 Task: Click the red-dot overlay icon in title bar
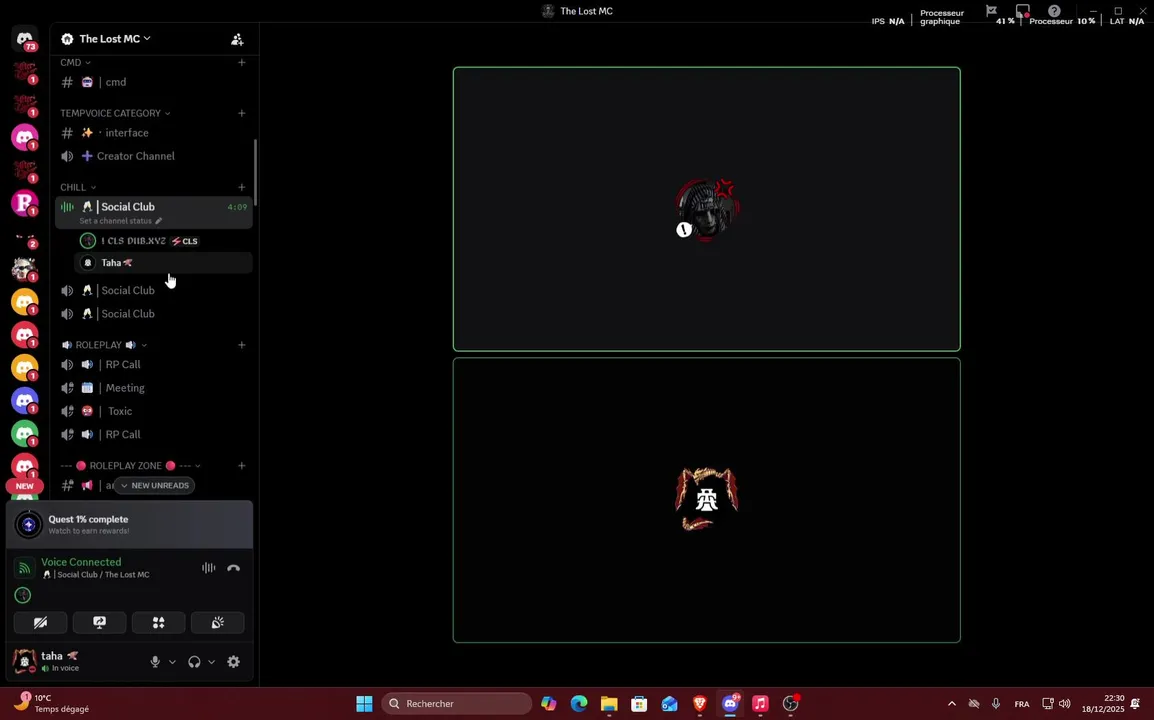[1022, 10]
